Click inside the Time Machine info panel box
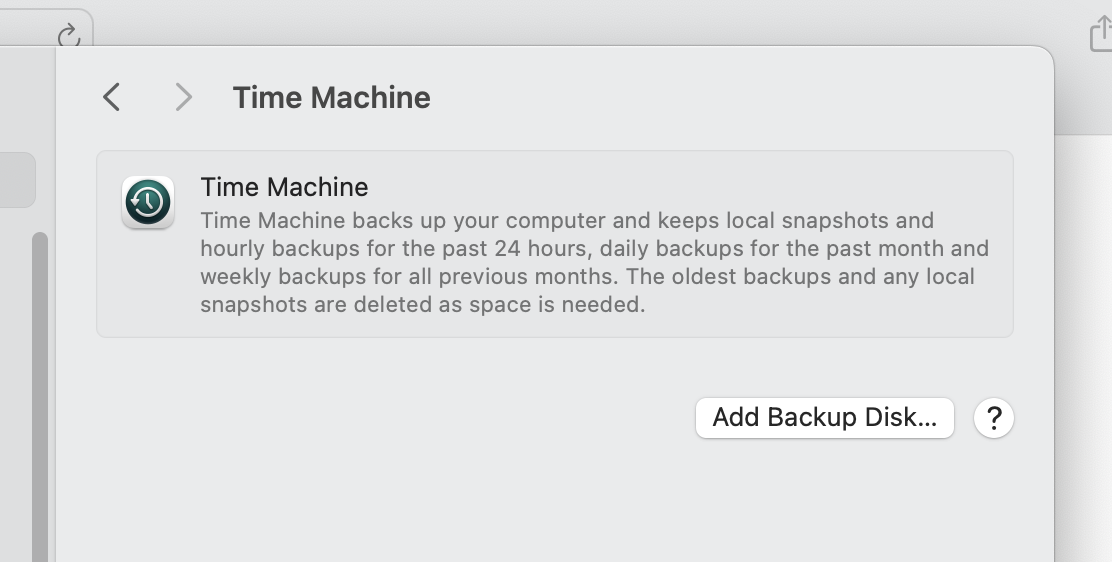The image size is (1112, 562). pos(555,244)
